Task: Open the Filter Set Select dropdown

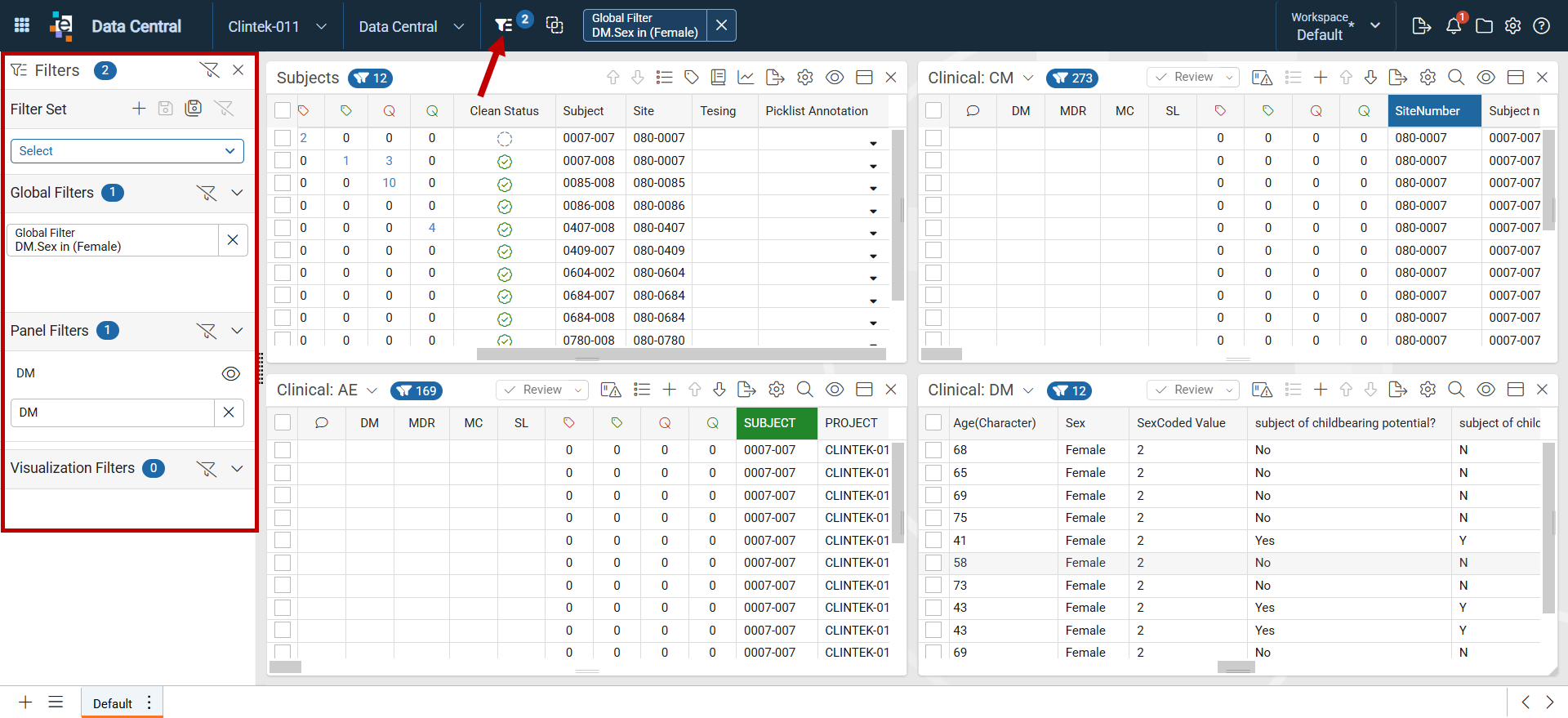Action: pos(127,151)
